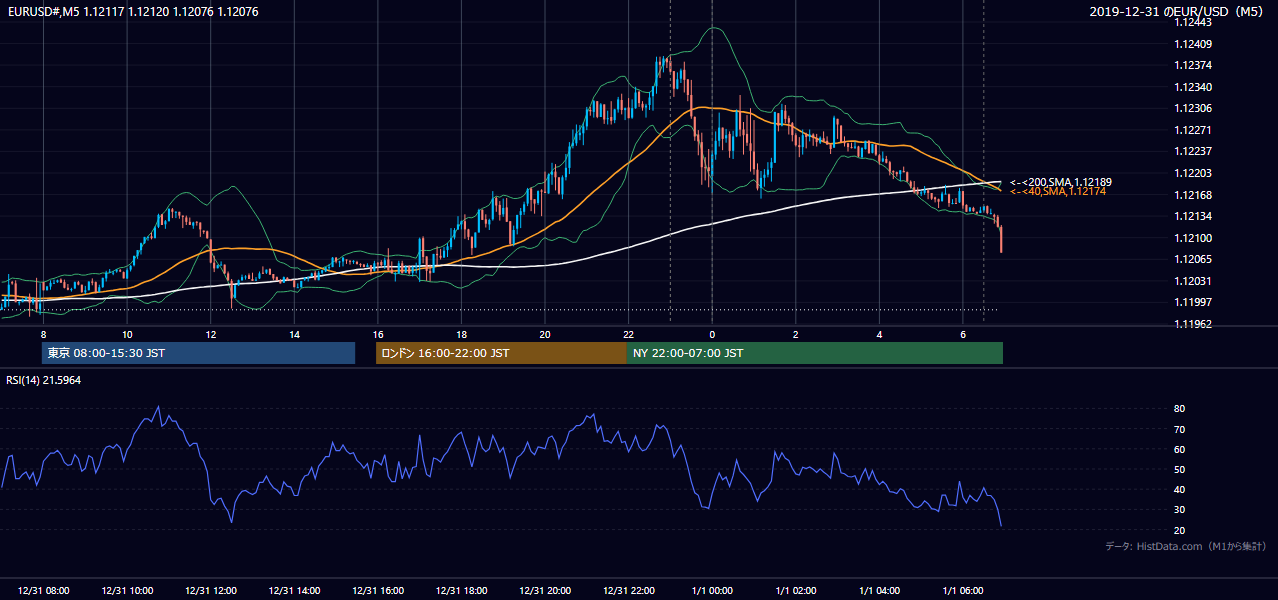Click the RSI 30 level label
Screen dimensions: 1278x600
click(x=1179, y=509)
